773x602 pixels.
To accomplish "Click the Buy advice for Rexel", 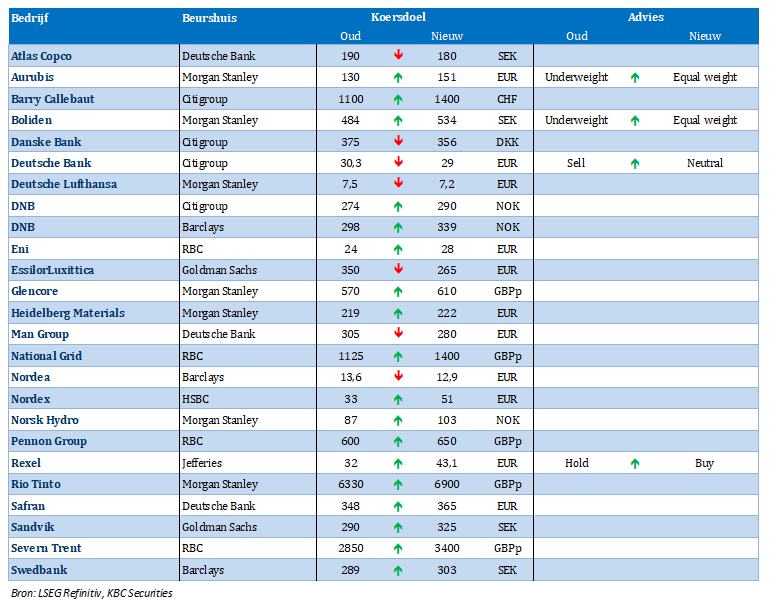I will [704, 463].
